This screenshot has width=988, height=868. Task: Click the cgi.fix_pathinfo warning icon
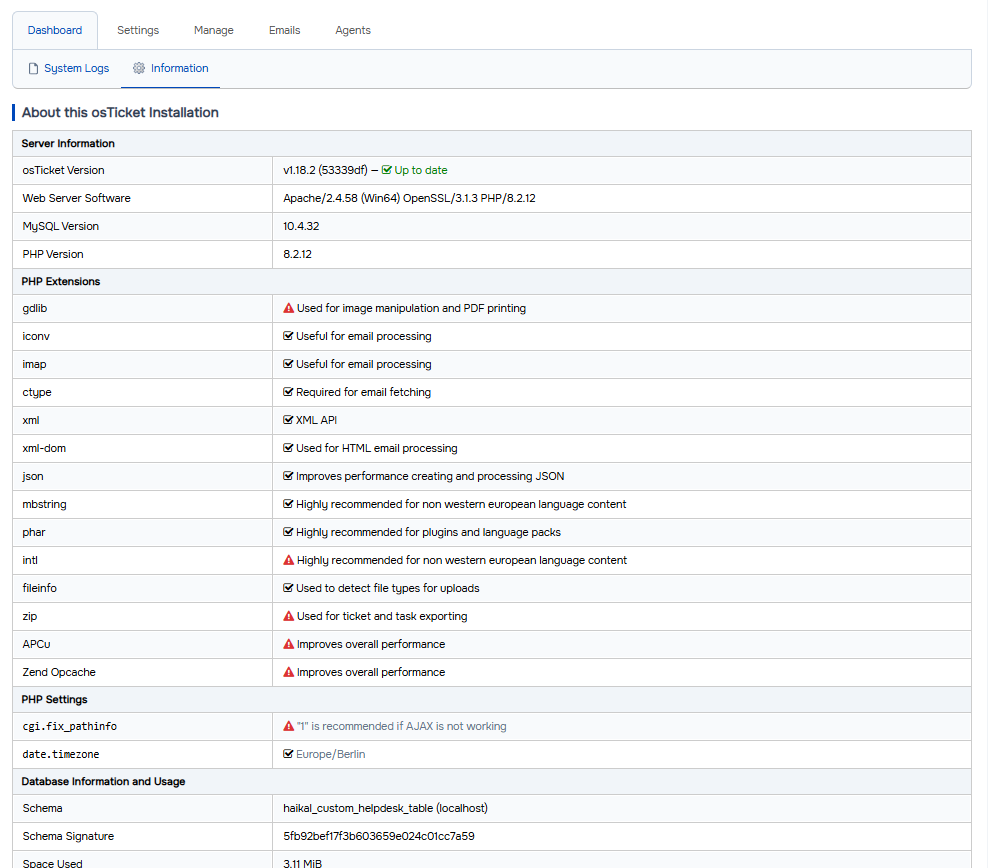289,727
